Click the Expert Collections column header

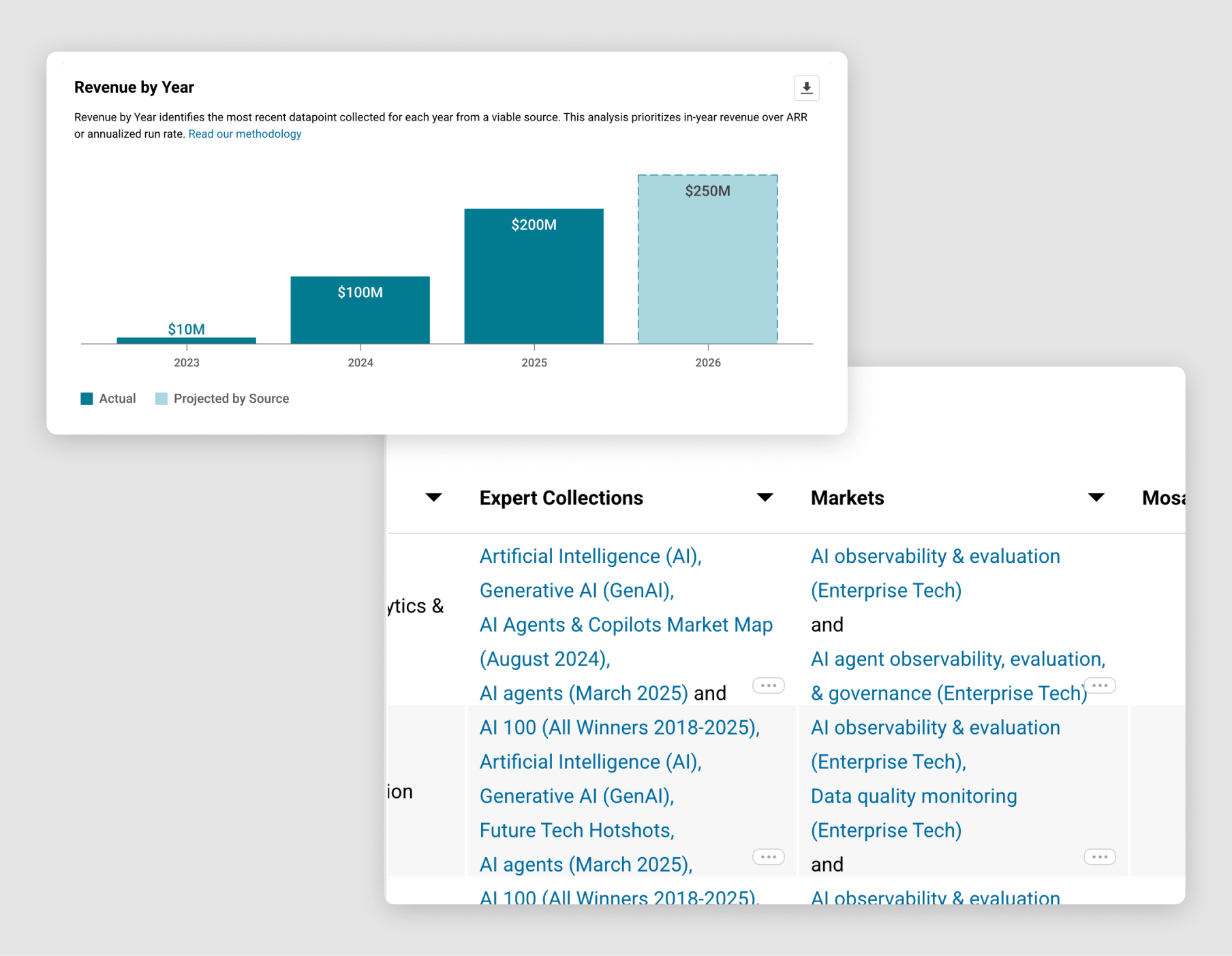tap(561, 498)
